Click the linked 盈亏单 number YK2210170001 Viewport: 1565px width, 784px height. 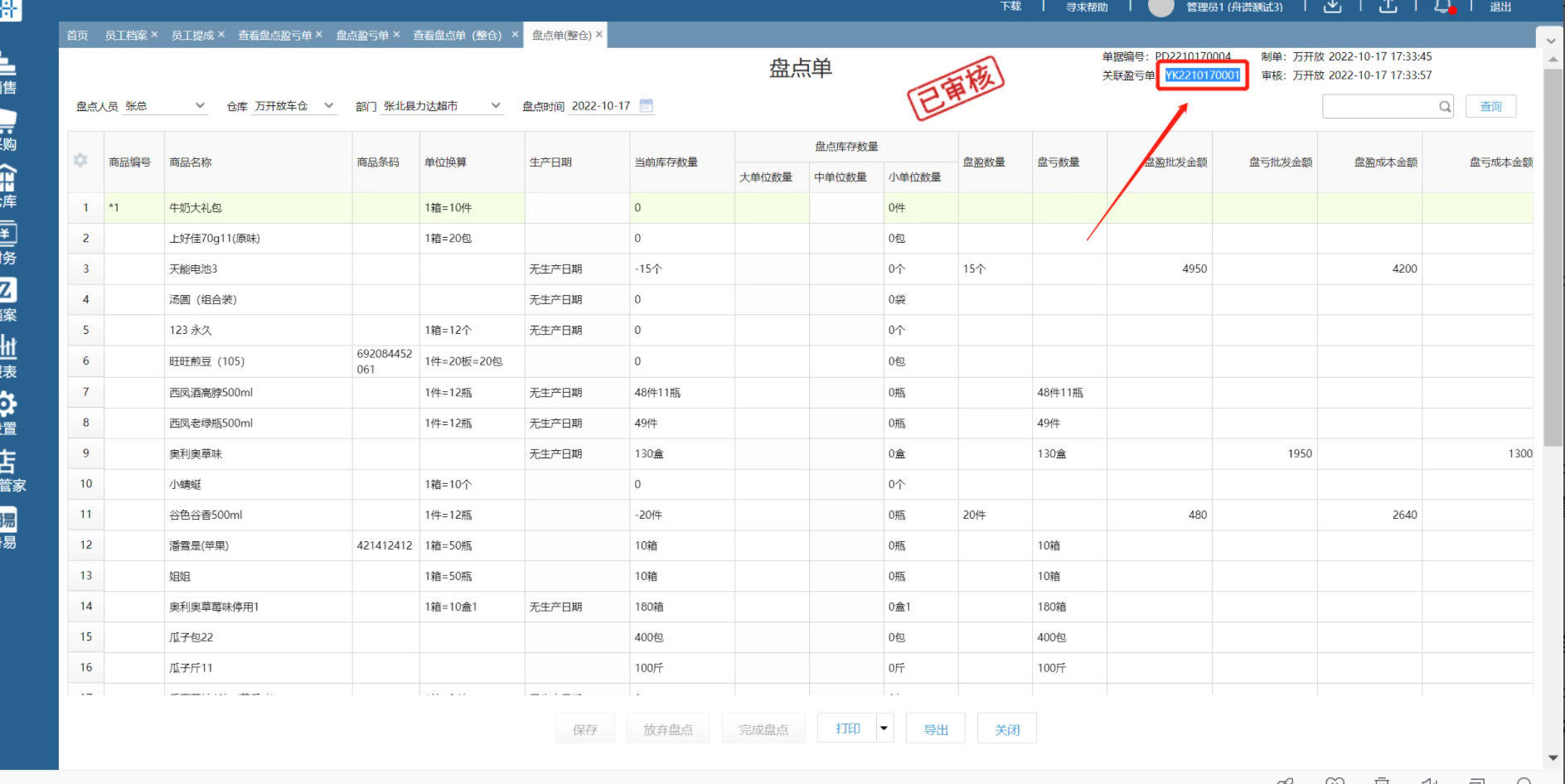tap(1202, 75)
